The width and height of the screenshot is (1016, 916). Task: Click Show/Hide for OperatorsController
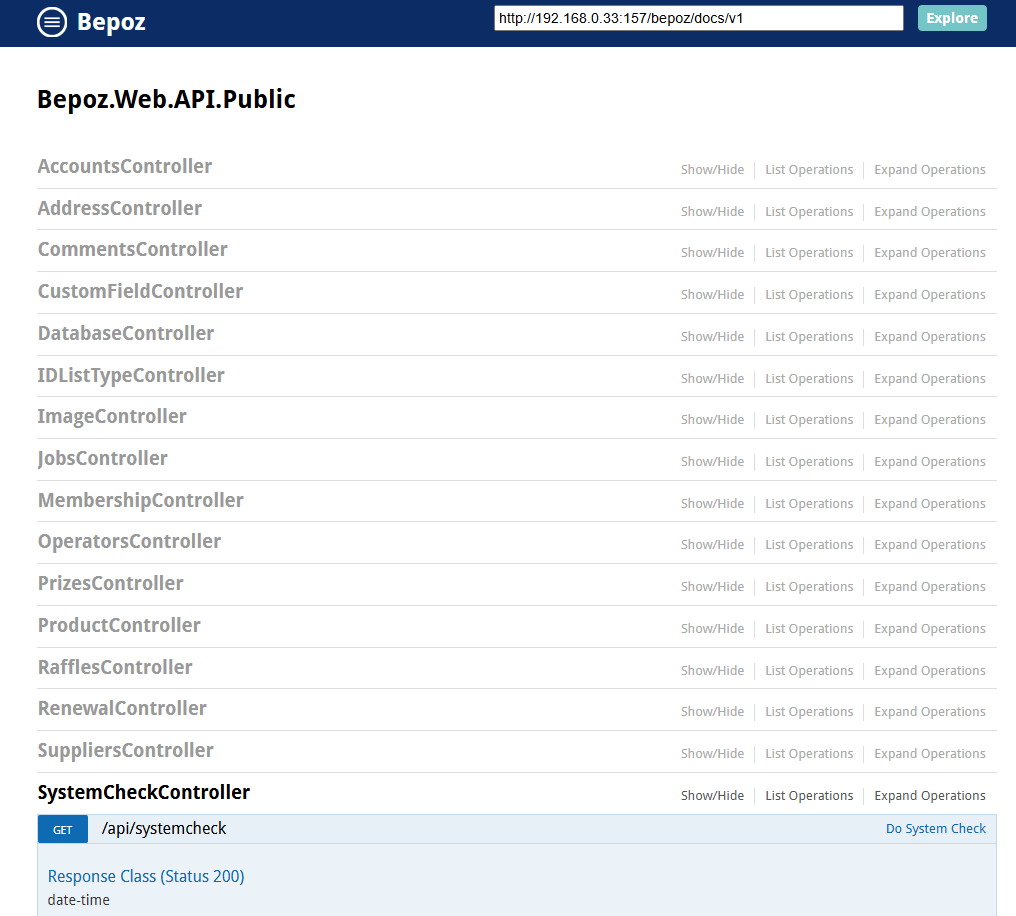coord(712,545)
